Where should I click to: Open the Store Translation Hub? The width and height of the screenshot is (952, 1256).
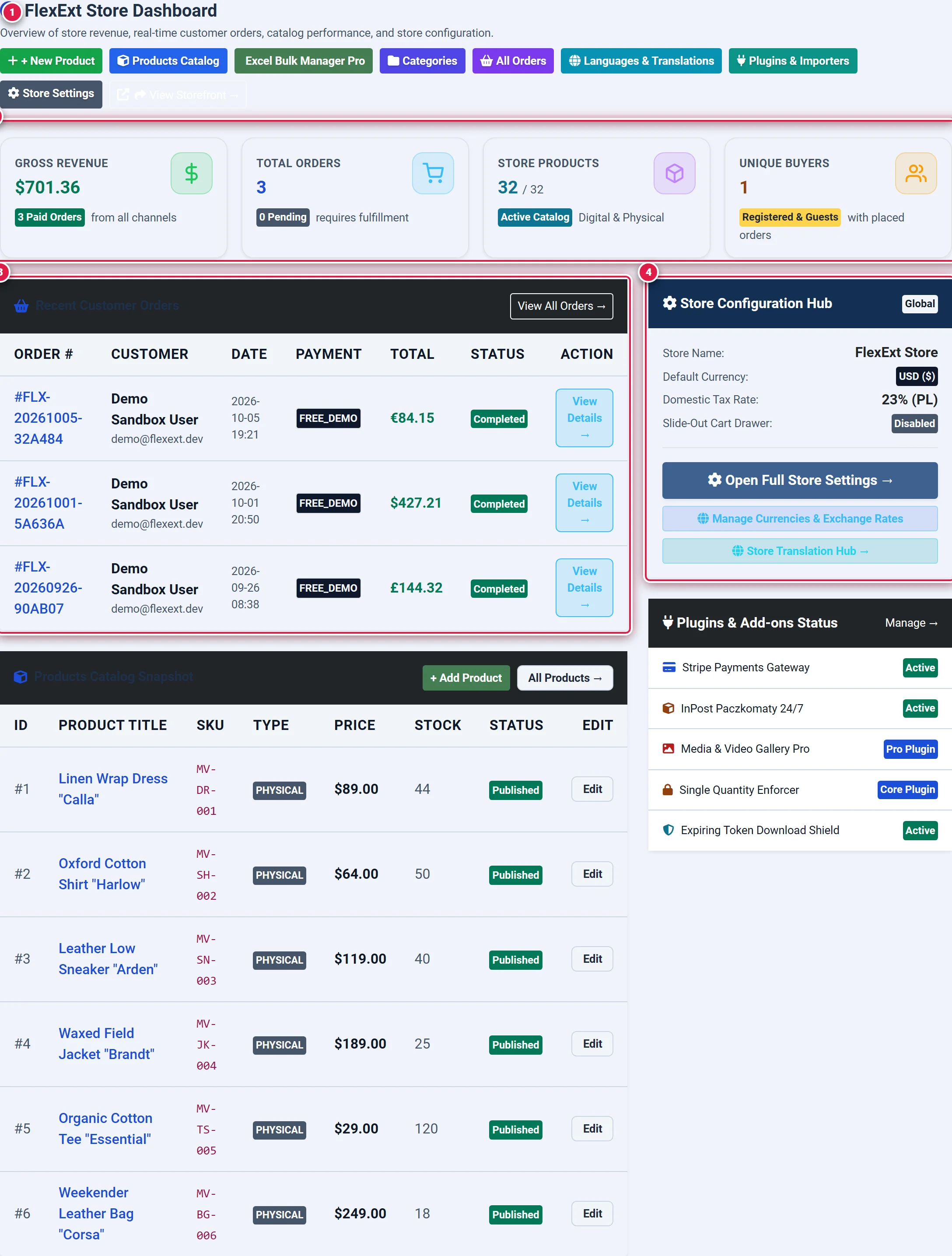point(800,551)
